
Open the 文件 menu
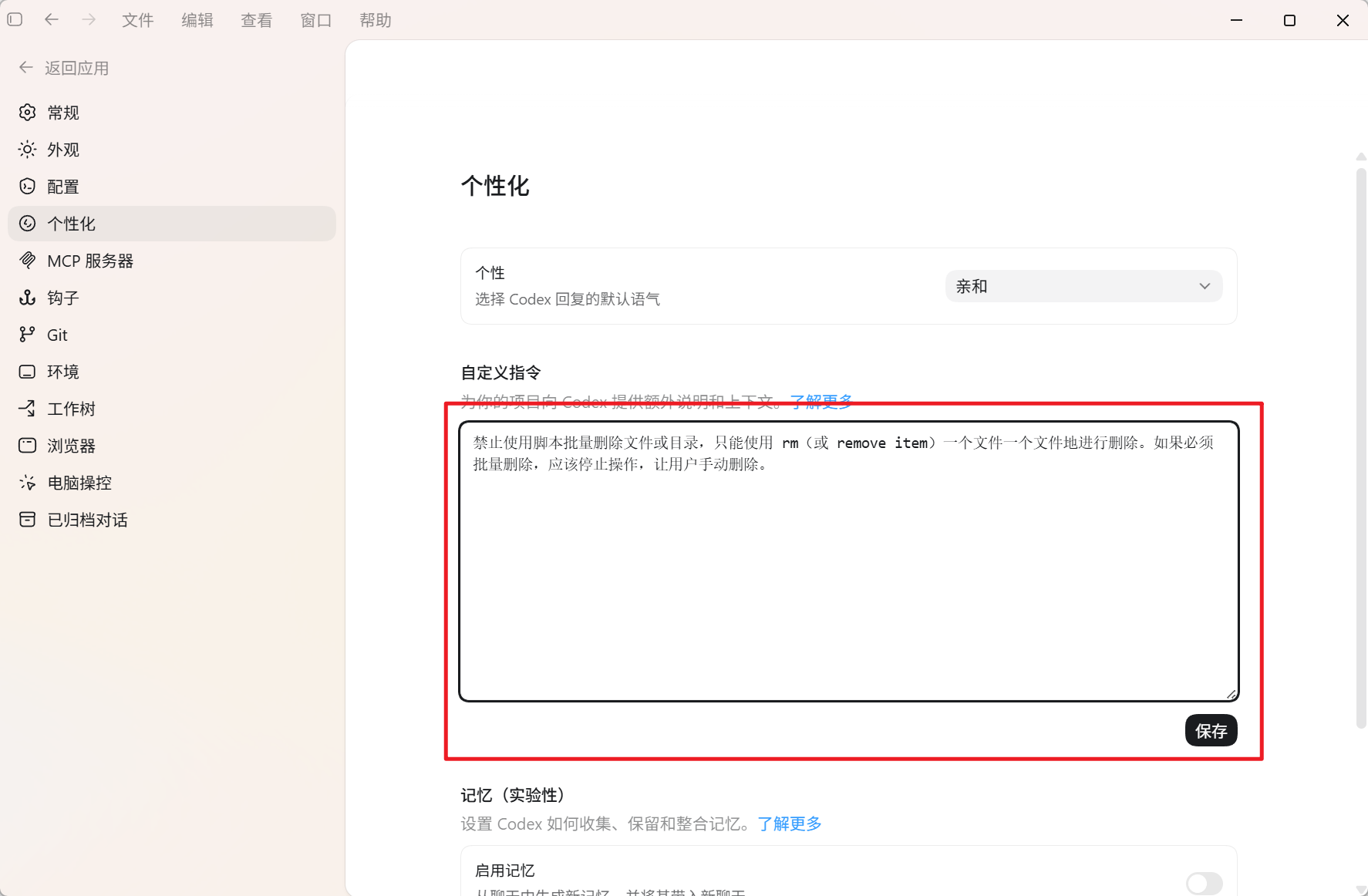pyautogui.click(x=138, y=20)
